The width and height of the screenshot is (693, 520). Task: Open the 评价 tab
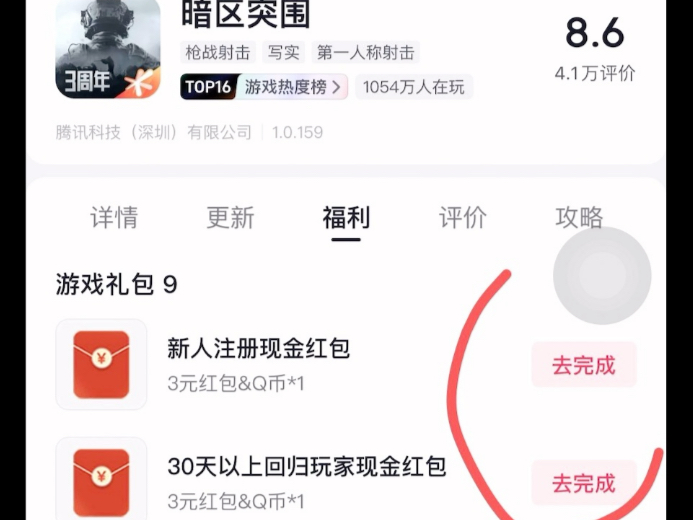pos(463,217)
